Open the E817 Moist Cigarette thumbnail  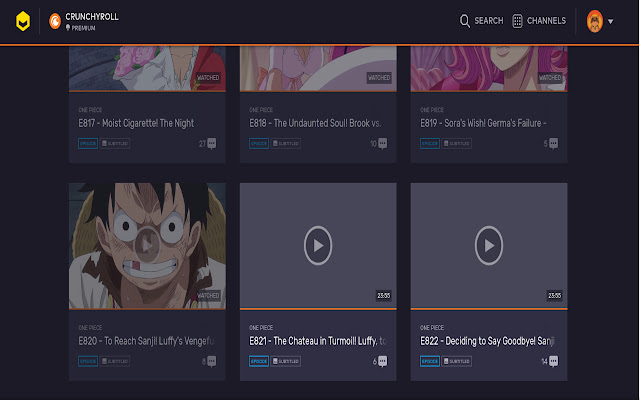click(x=147, y=68)
